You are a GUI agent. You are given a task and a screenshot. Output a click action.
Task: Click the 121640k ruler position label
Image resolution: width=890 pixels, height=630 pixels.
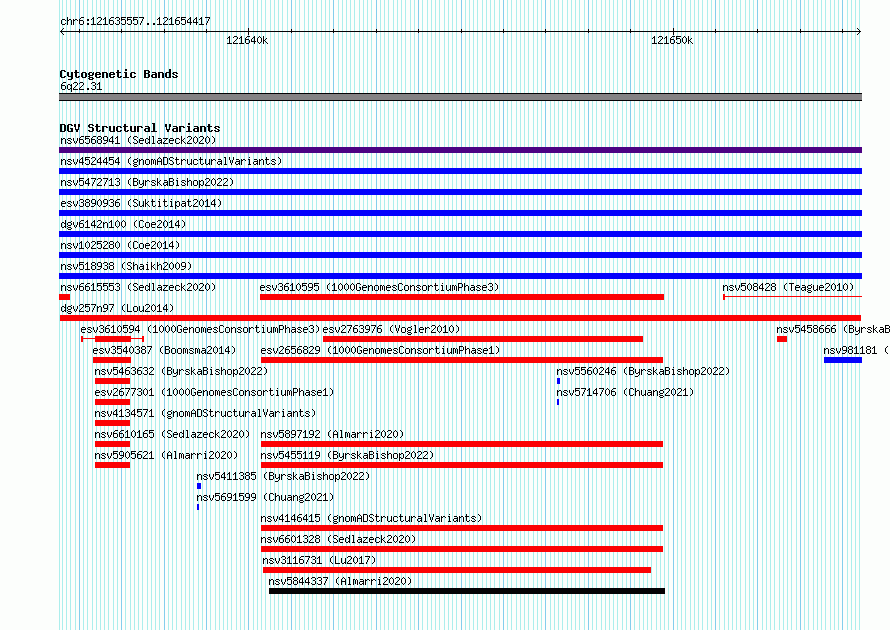[x=247, y=40]
